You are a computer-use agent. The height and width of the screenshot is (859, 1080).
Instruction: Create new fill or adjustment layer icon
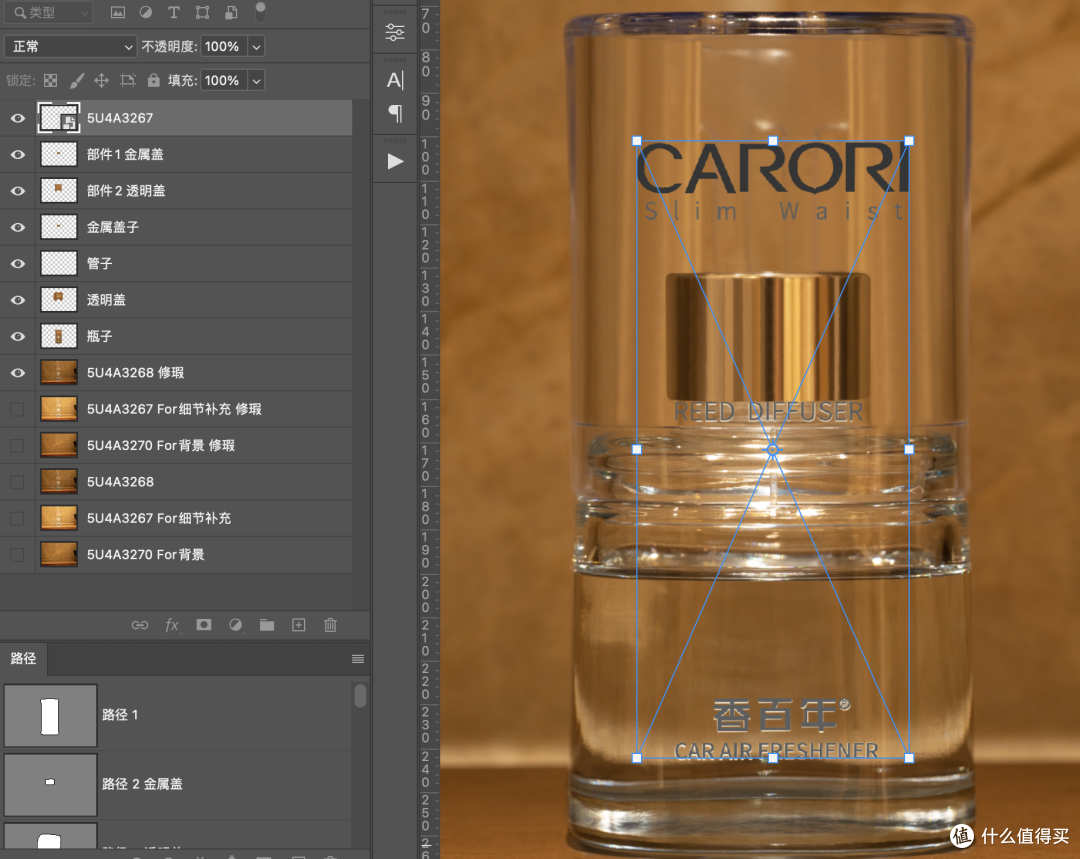(x=236, y=625)
